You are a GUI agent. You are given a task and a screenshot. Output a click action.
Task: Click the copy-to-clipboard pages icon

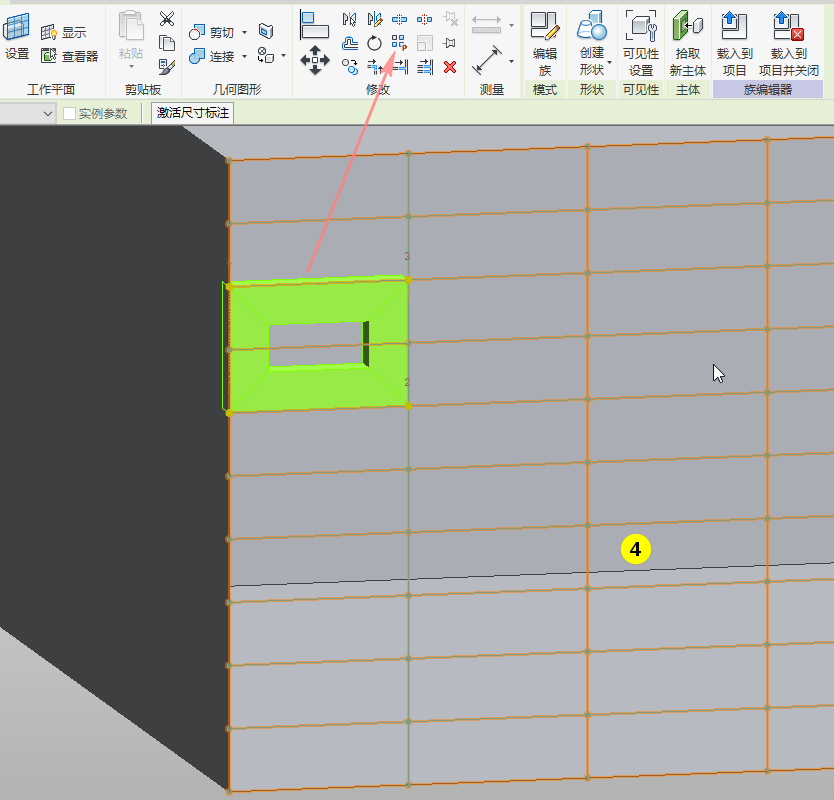coord(166,43)
